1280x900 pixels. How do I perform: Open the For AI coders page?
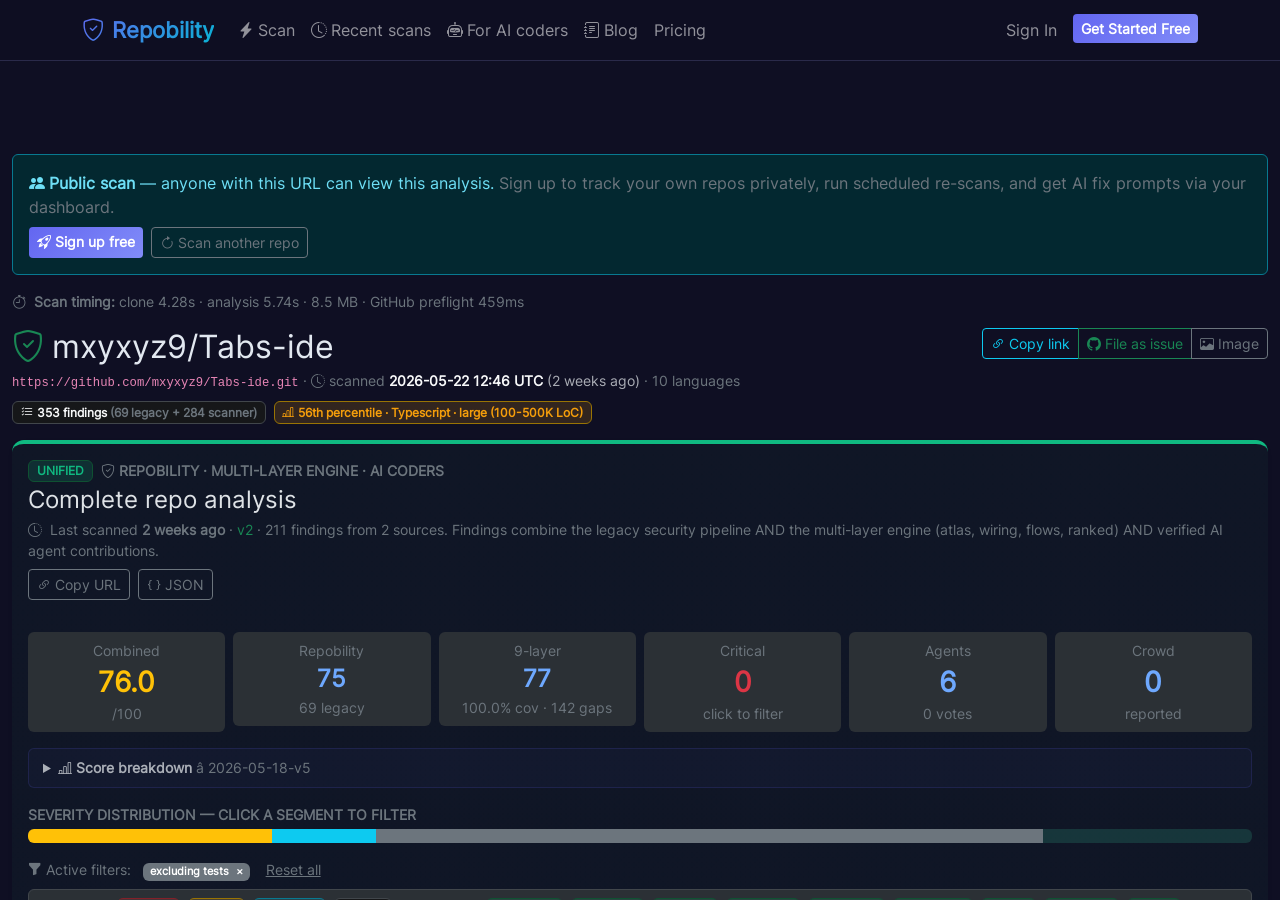508,30
